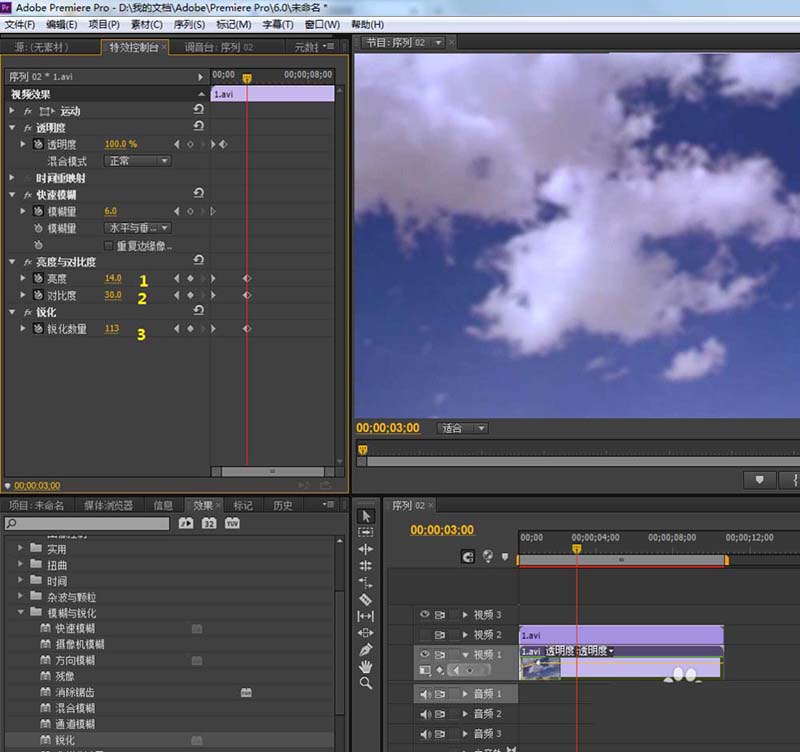
Task: Select the Razor tool
Action: 365,599
